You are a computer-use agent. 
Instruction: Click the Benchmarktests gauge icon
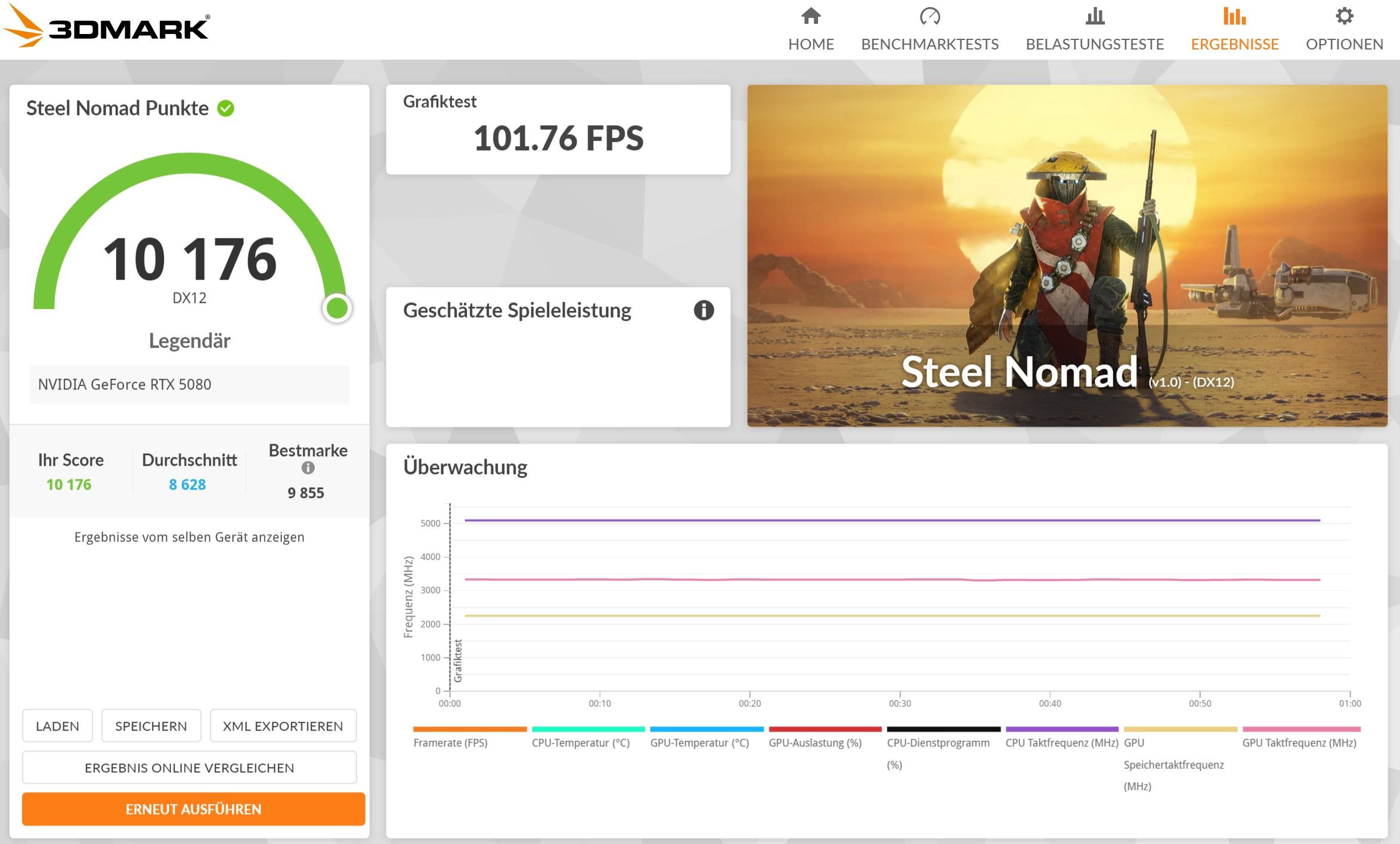929,16
